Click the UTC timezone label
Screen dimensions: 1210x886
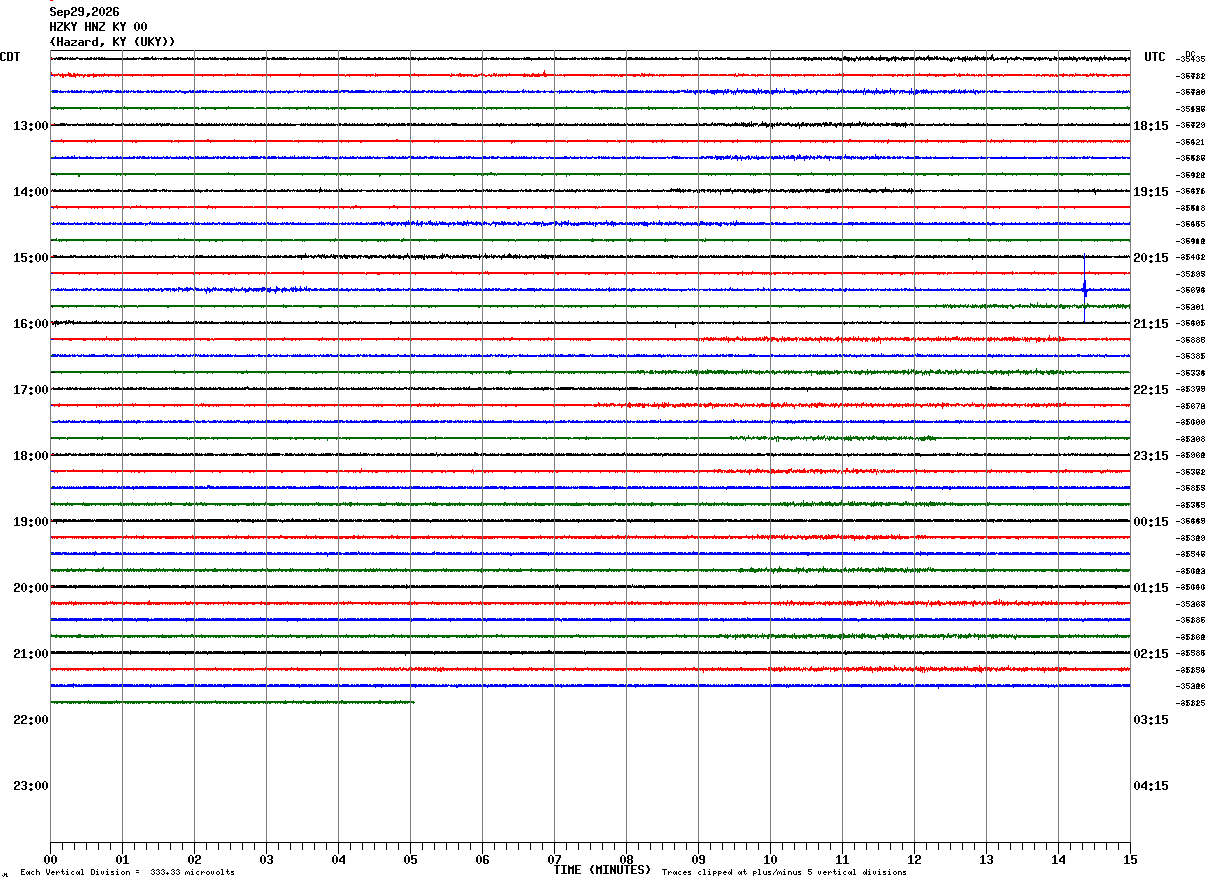coord(1155,57)
